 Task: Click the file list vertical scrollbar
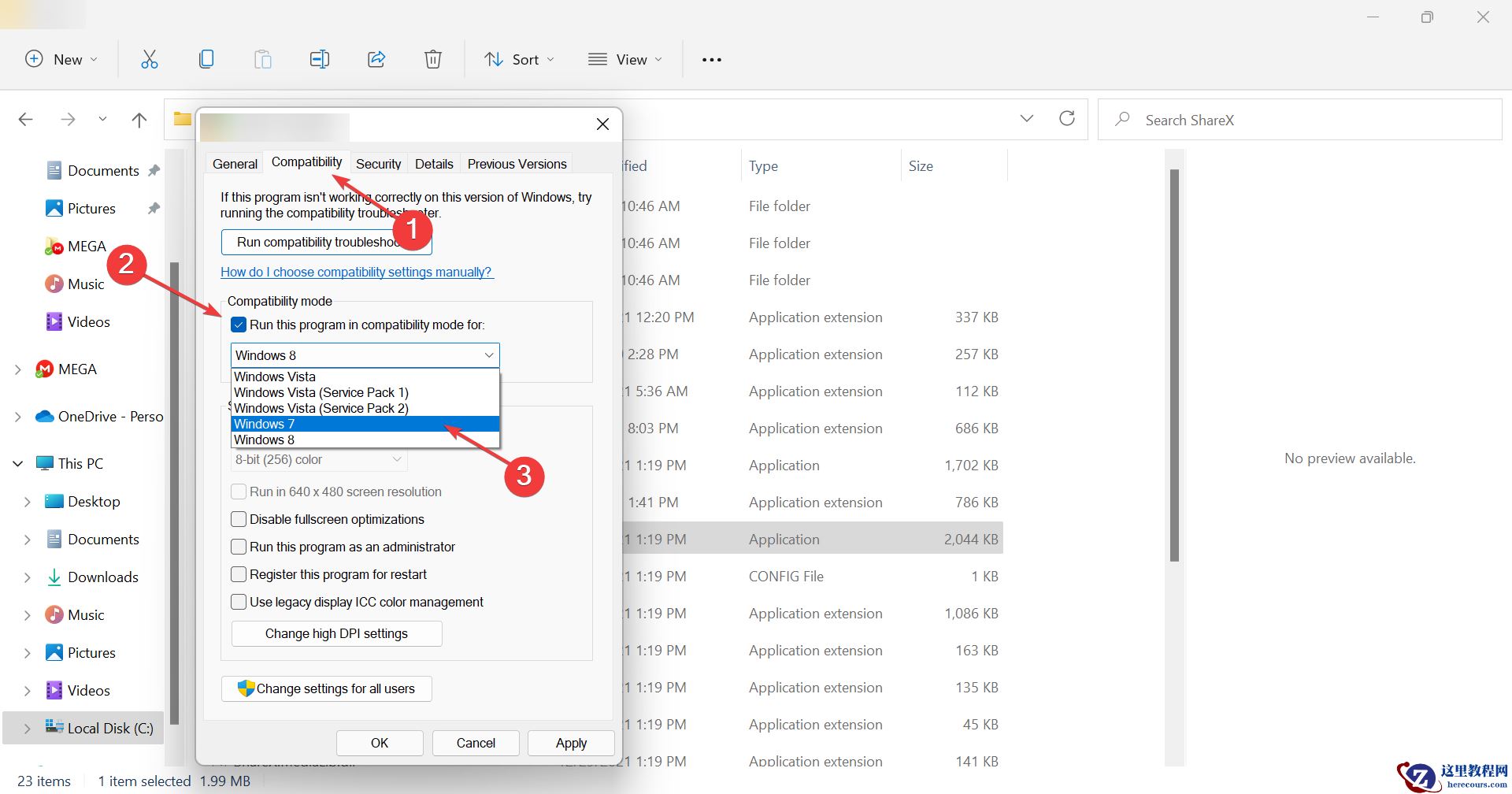pos(1174,364)
